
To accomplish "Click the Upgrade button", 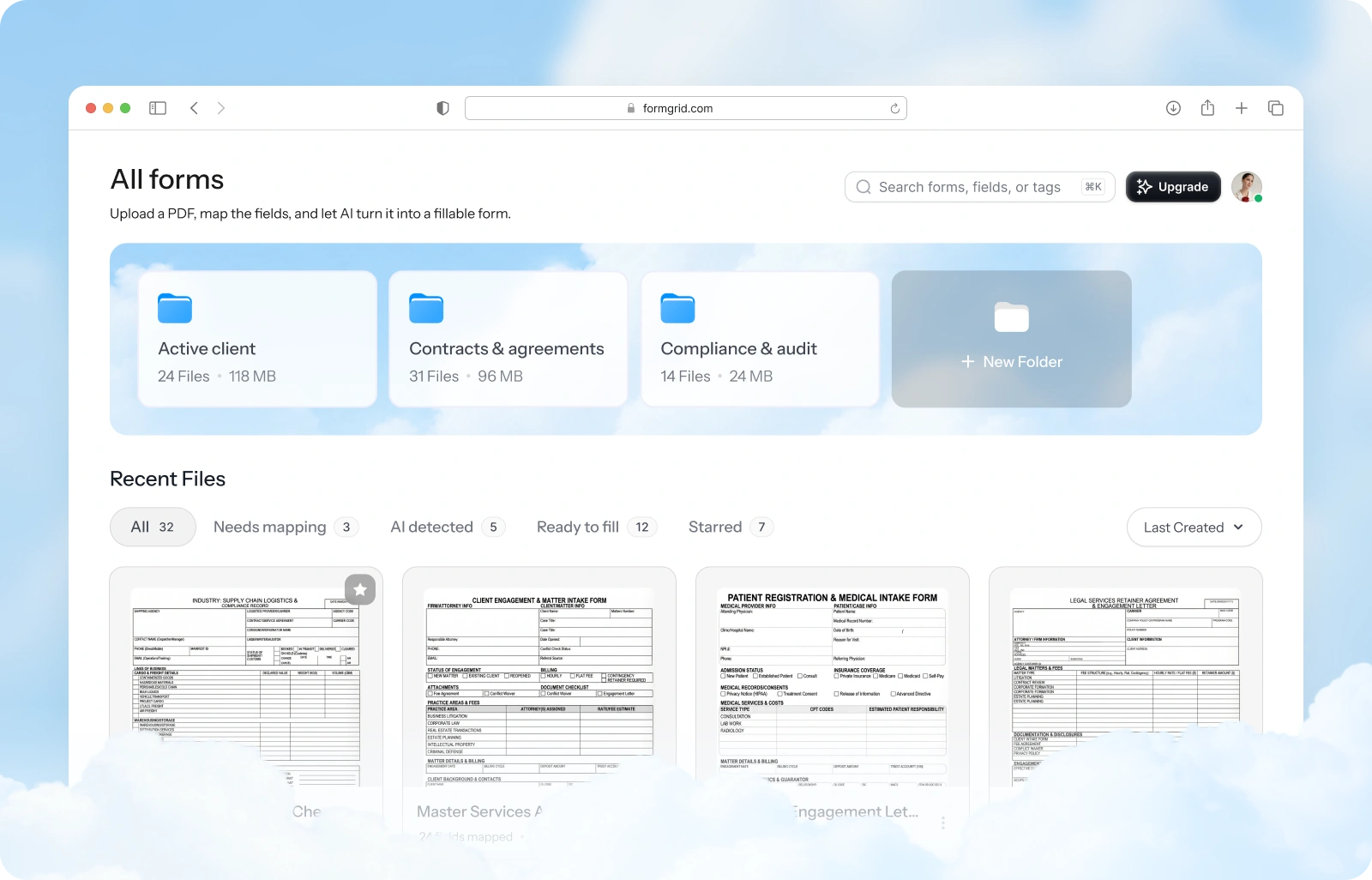I will click(x=1173, y=187).
